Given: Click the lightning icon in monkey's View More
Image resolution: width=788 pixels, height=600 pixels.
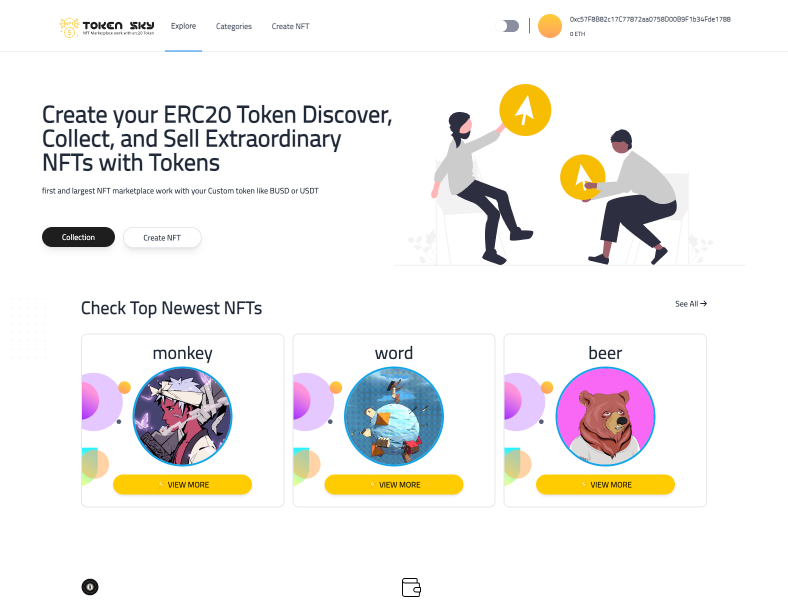Looking at the screenshot, I should 161,485.
